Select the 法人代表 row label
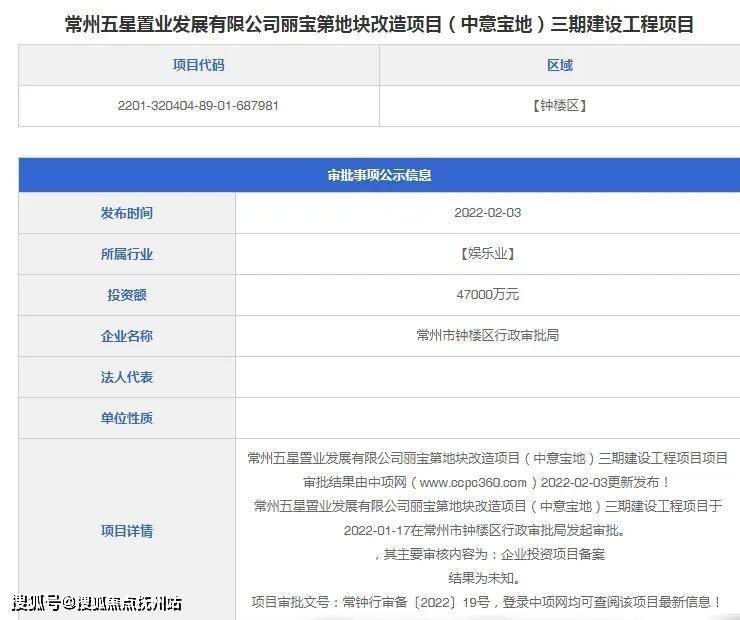This screenshot has width=740, height=620. [x=127, y=377]
